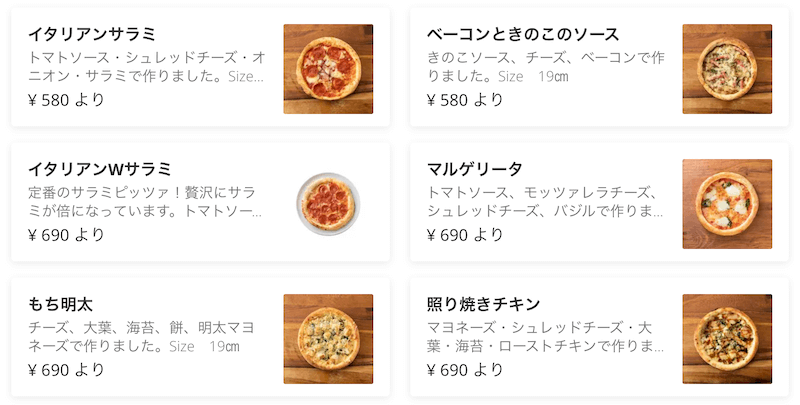Open the description starting 定番のサラミピッツァ
The width and height of the screenshot is (800, 405).
click(x=145, y=202)
